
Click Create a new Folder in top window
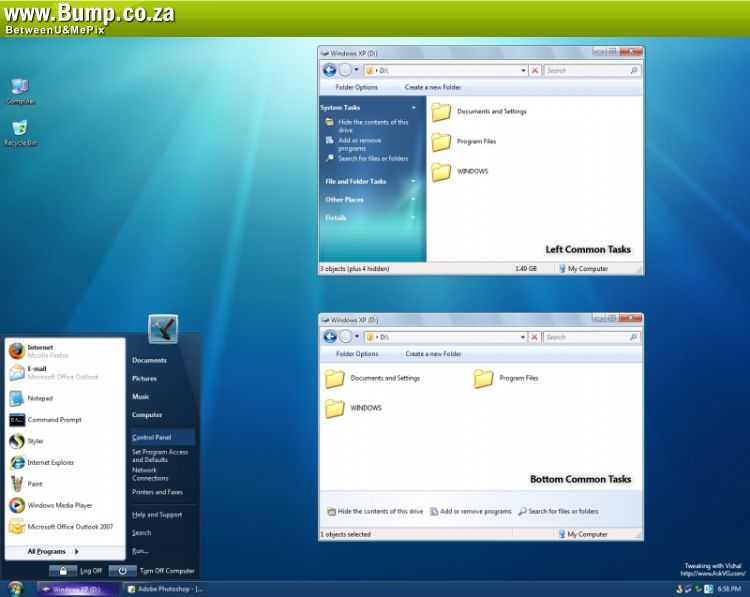point(433,87)
